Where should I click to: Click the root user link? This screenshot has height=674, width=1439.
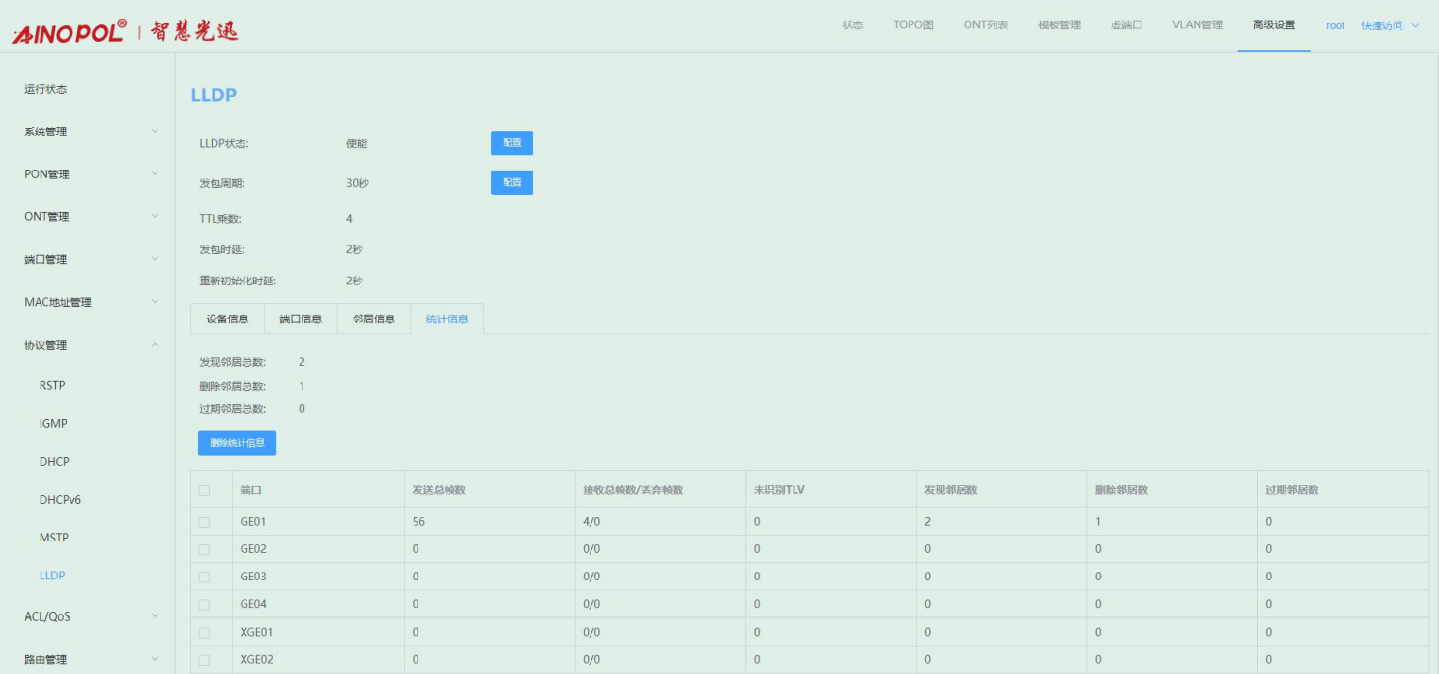1335,25
